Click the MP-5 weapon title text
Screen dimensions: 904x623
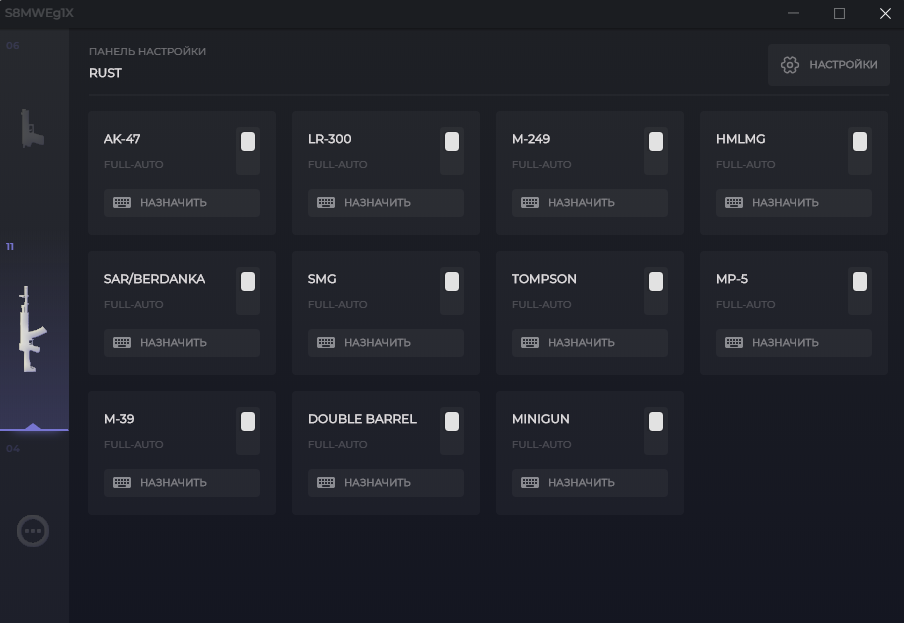[x=732, y=279]
